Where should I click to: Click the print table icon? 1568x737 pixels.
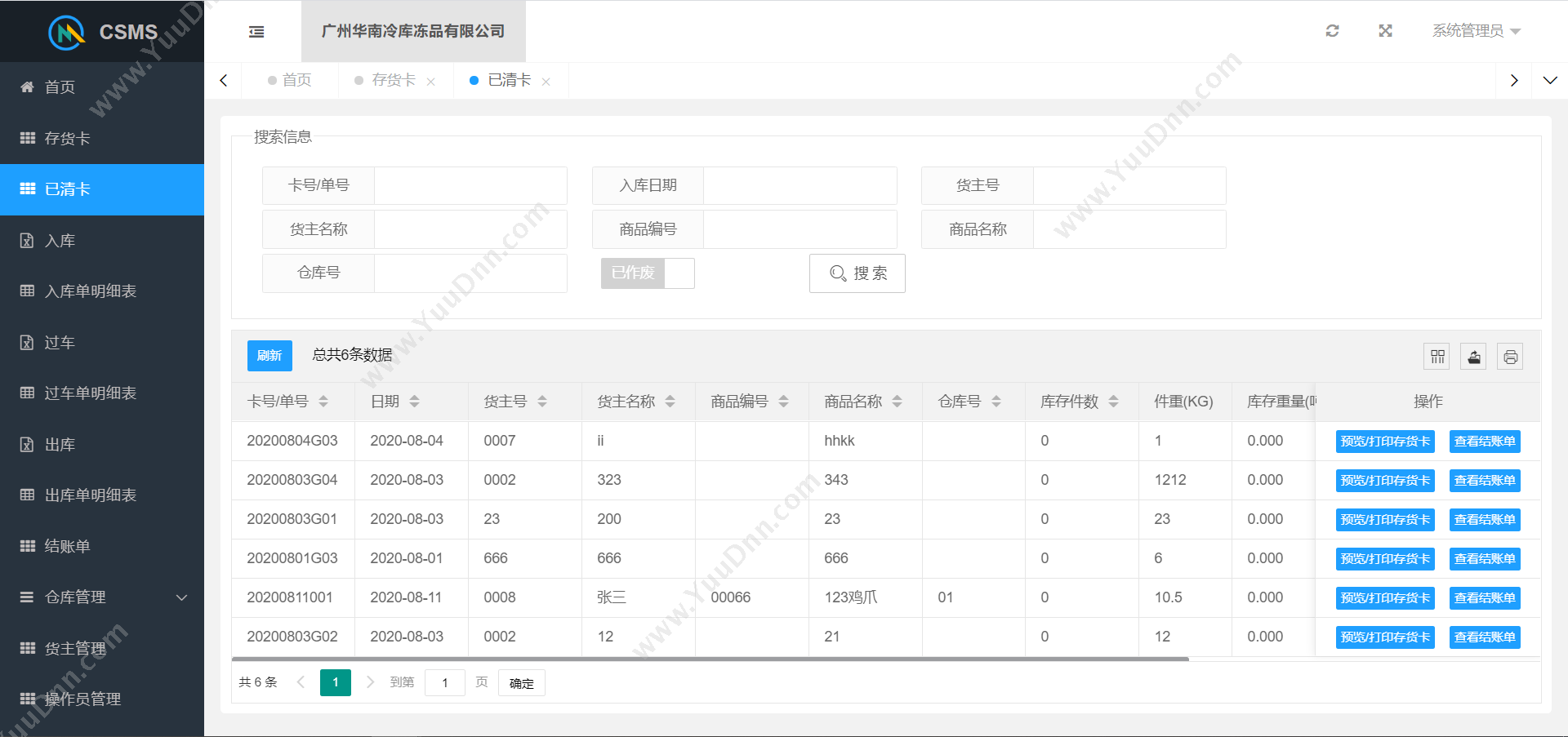[1510, 357]
